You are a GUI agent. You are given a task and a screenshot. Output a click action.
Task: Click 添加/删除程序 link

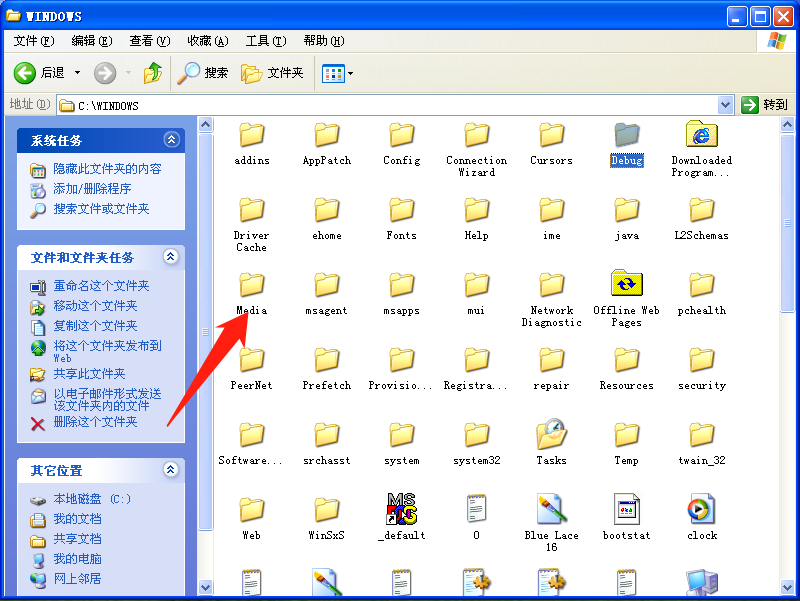92,189
